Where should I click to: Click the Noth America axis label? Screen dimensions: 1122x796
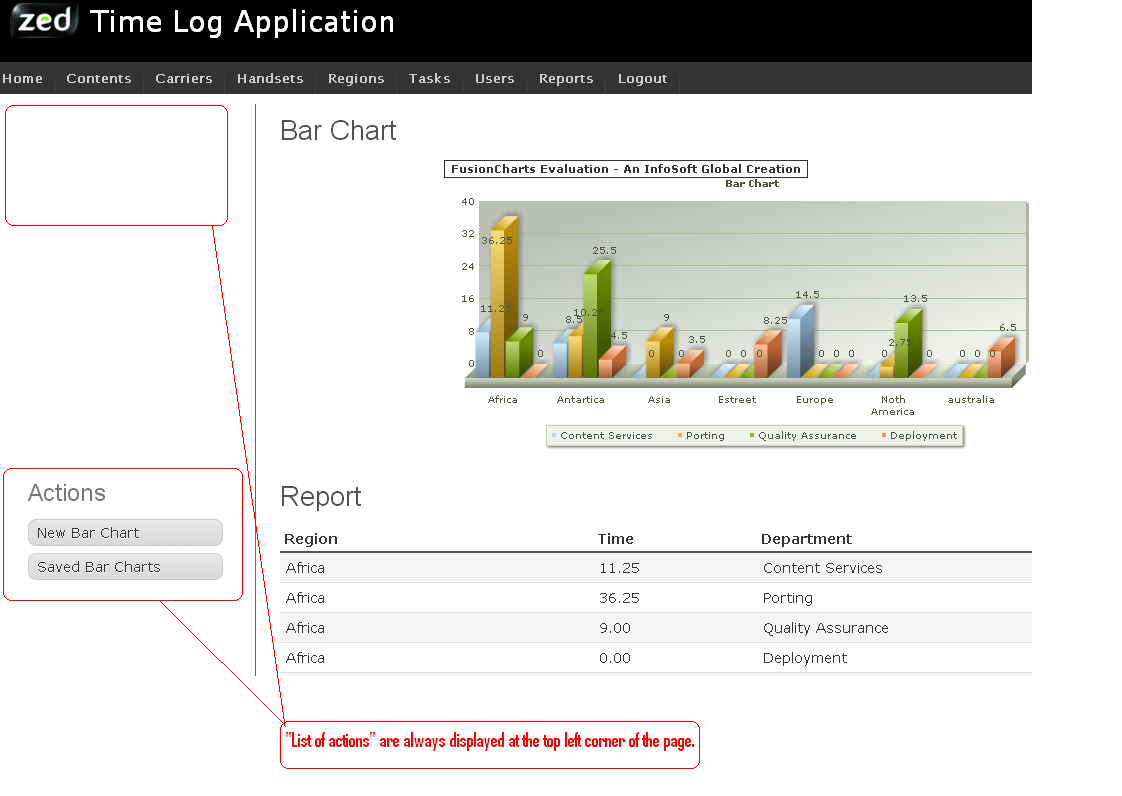[892, 405]
